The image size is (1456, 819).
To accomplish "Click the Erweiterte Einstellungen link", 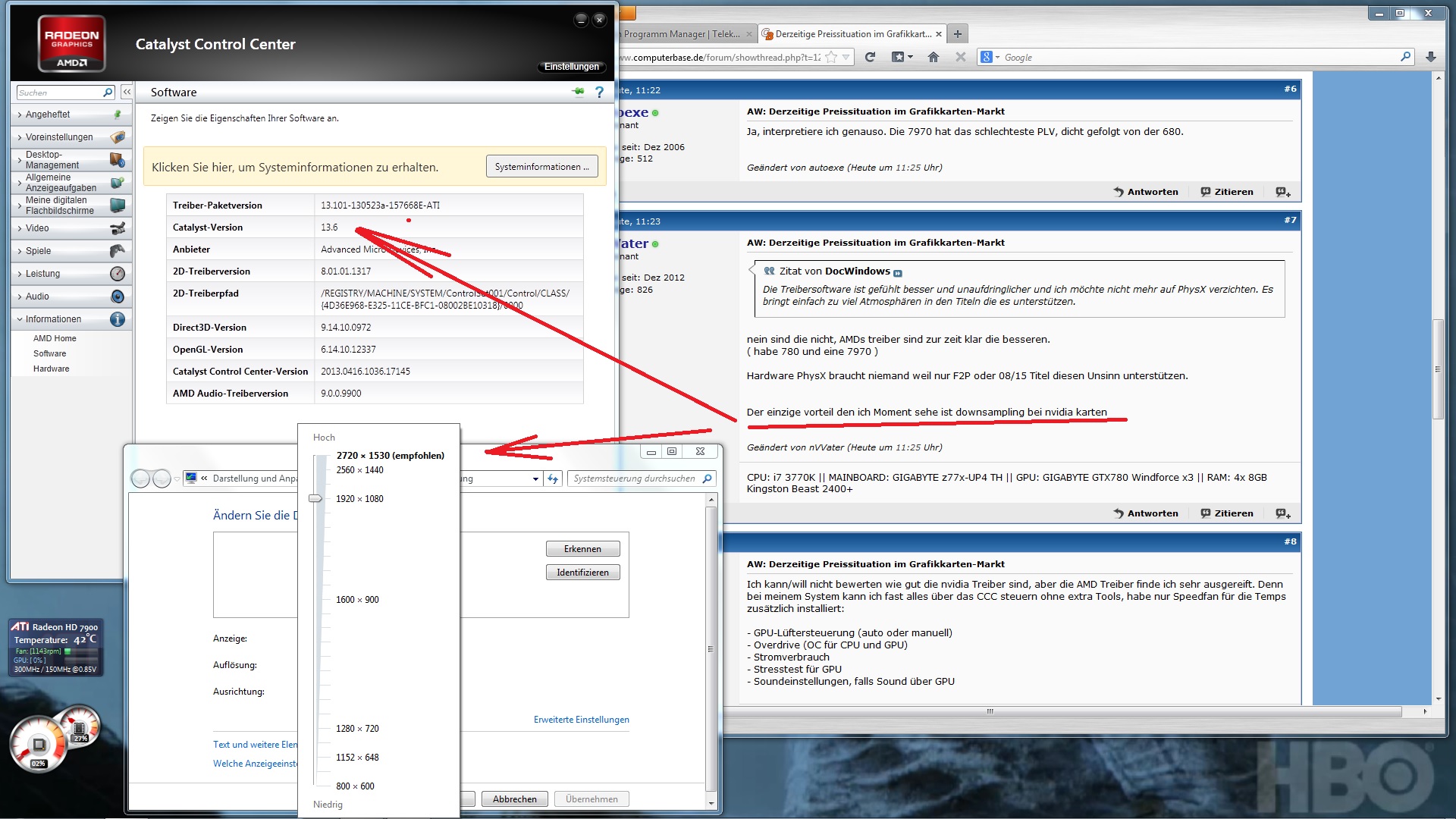I will click(x=581, y=720).
